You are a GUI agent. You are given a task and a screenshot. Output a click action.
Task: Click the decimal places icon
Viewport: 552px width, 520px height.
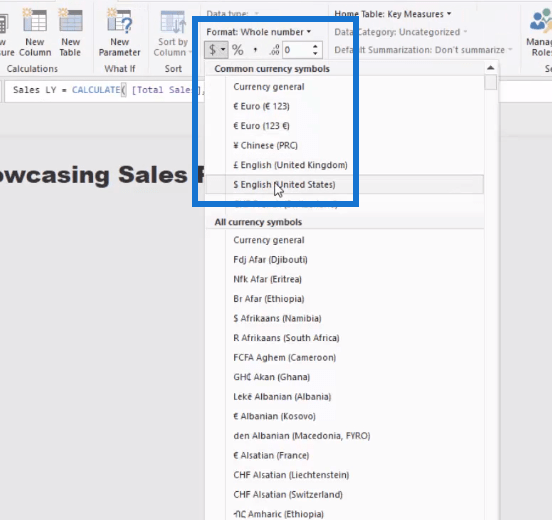pyautogui.click(x=274, y=50)
